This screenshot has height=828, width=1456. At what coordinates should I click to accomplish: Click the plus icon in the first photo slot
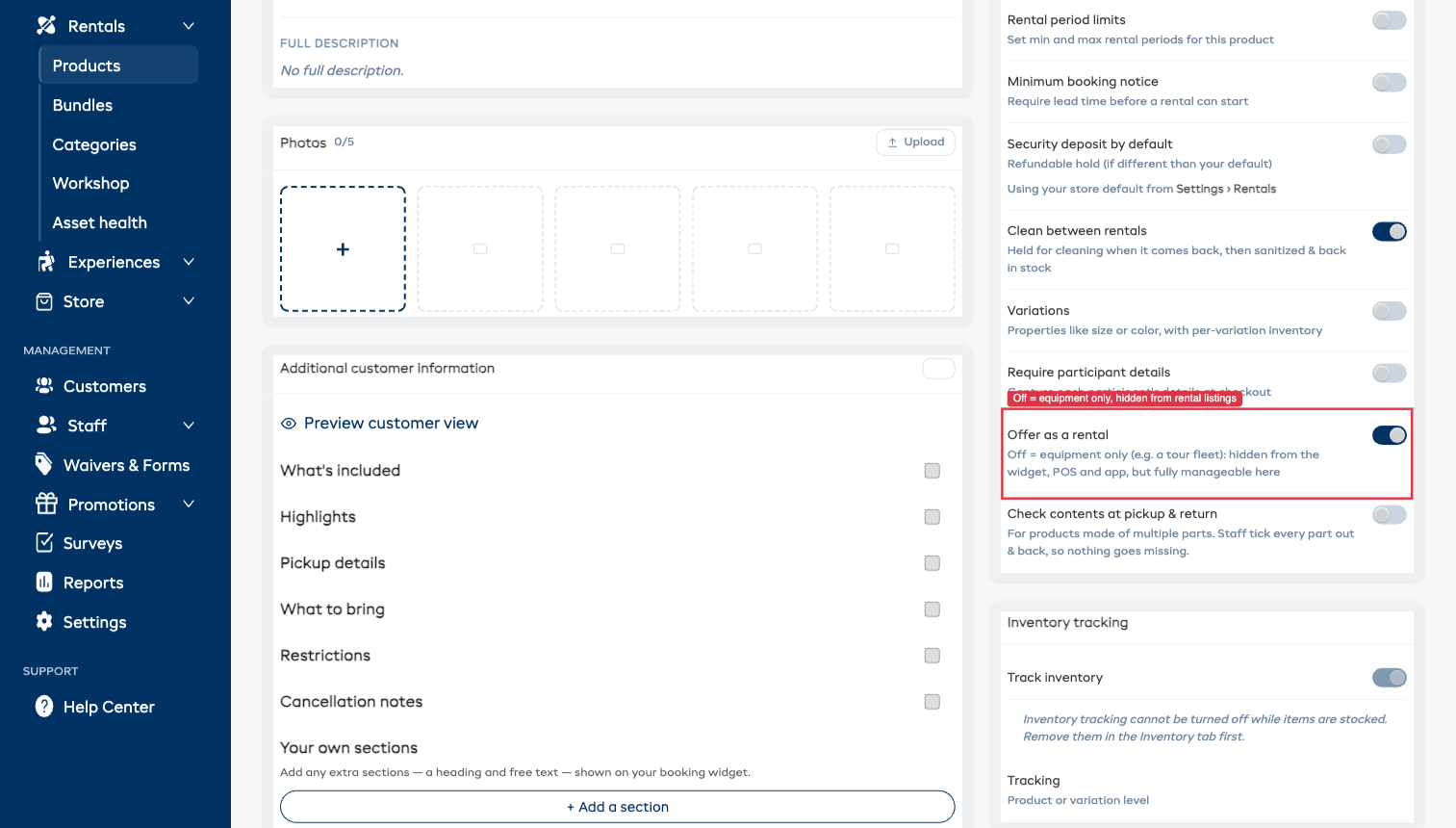pyautogui.click(x=343, y=249)
